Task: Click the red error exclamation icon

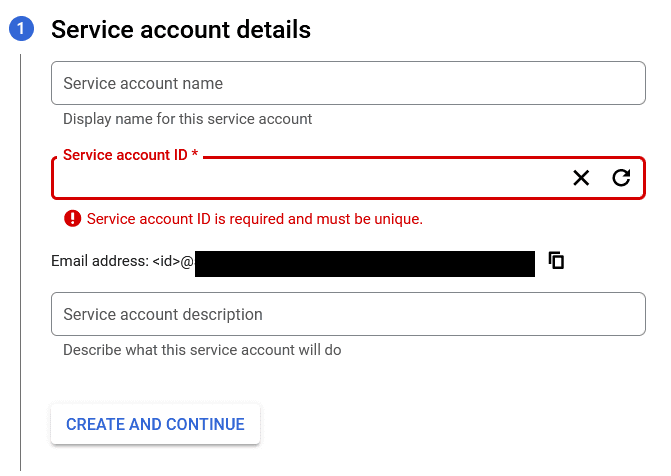Action: pos(72,218)
